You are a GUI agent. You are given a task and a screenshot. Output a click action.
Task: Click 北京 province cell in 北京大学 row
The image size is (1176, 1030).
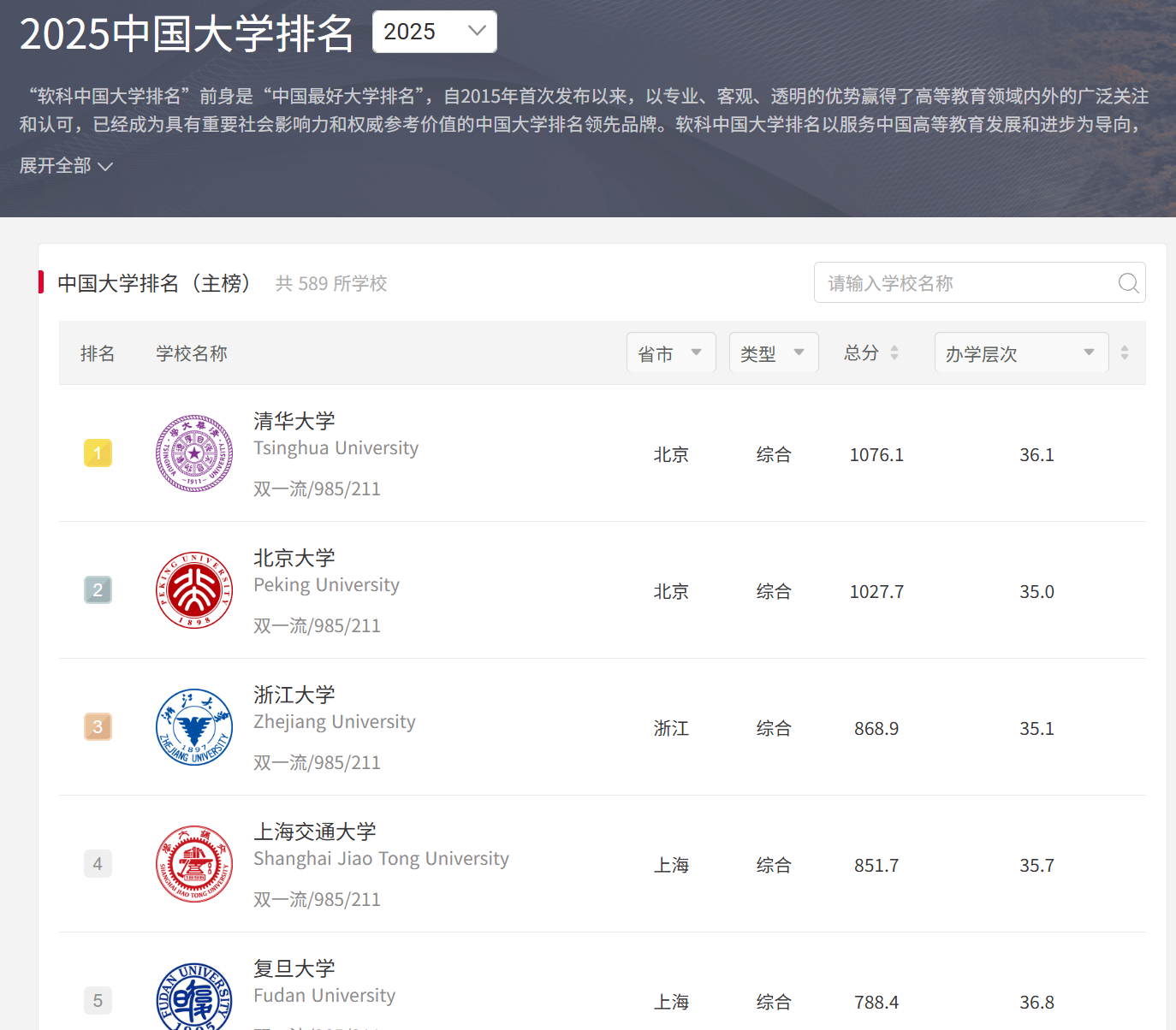(671, 592)
